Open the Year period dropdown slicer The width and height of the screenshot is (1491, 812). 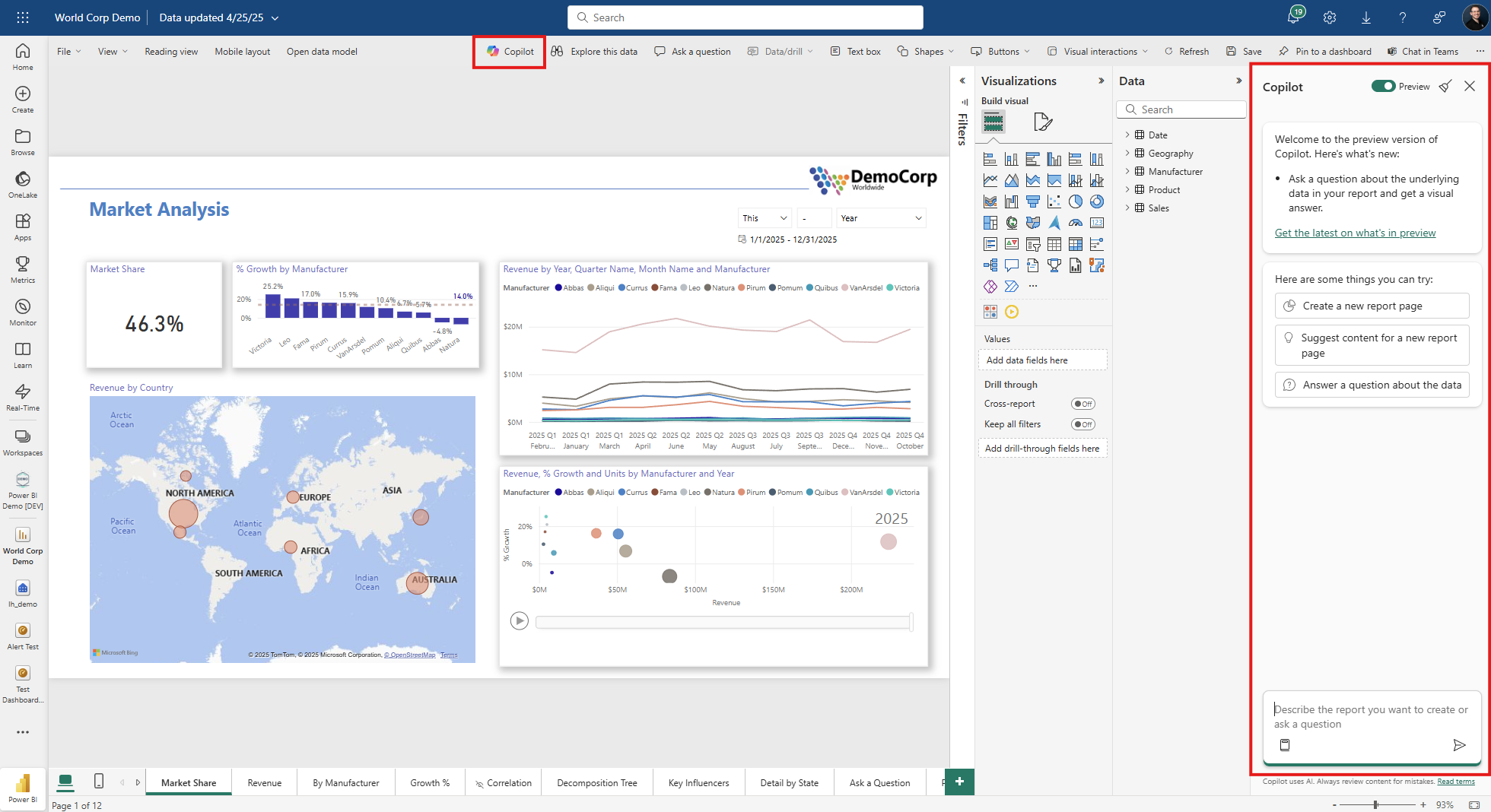[x=881, y=218]
